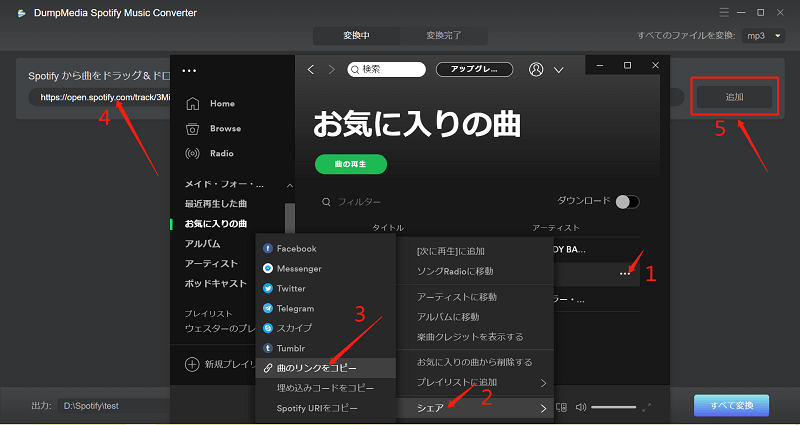The height and width of the screenshot is (425, 800).
Task: Adjust the Spotify volume slider
Action: click(614, 407)
